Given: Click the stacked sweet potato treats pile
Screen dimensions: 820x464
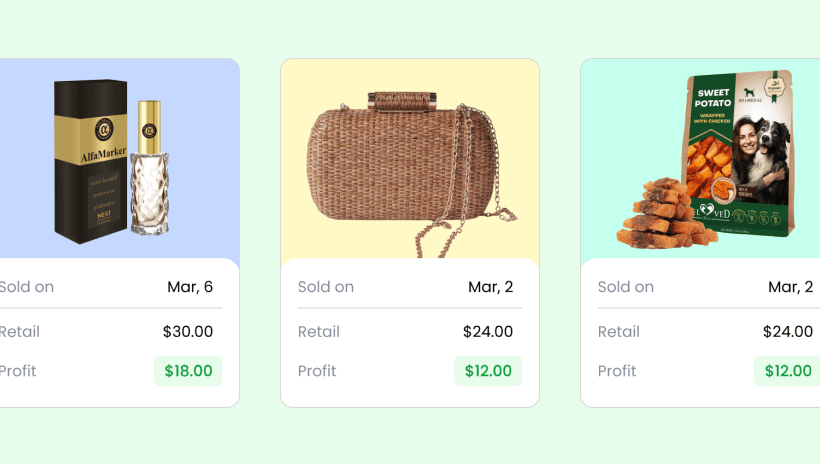Looking at the screenshot, I should (664, 214).
